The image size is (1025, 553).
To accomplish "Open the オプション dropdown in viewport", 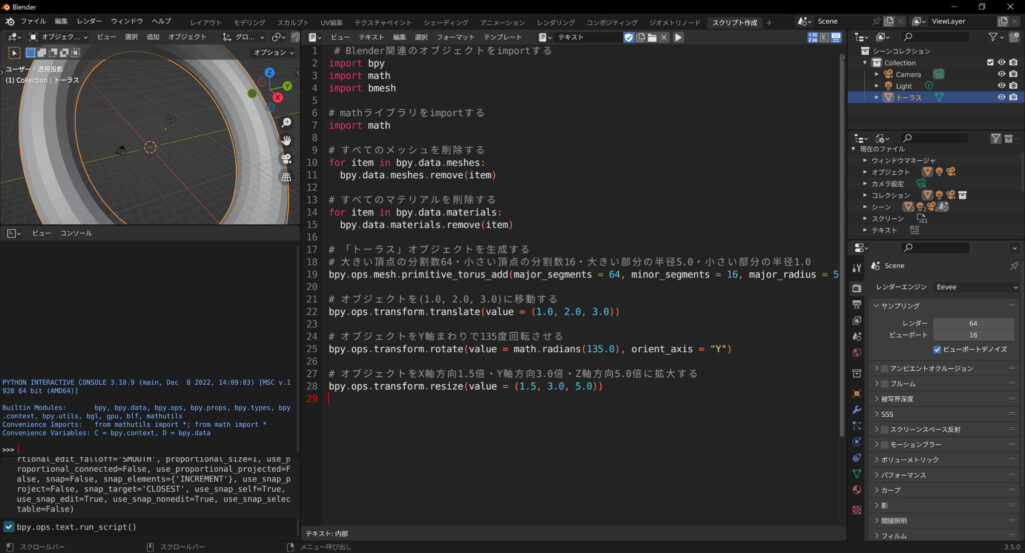I will pos(274,52).
